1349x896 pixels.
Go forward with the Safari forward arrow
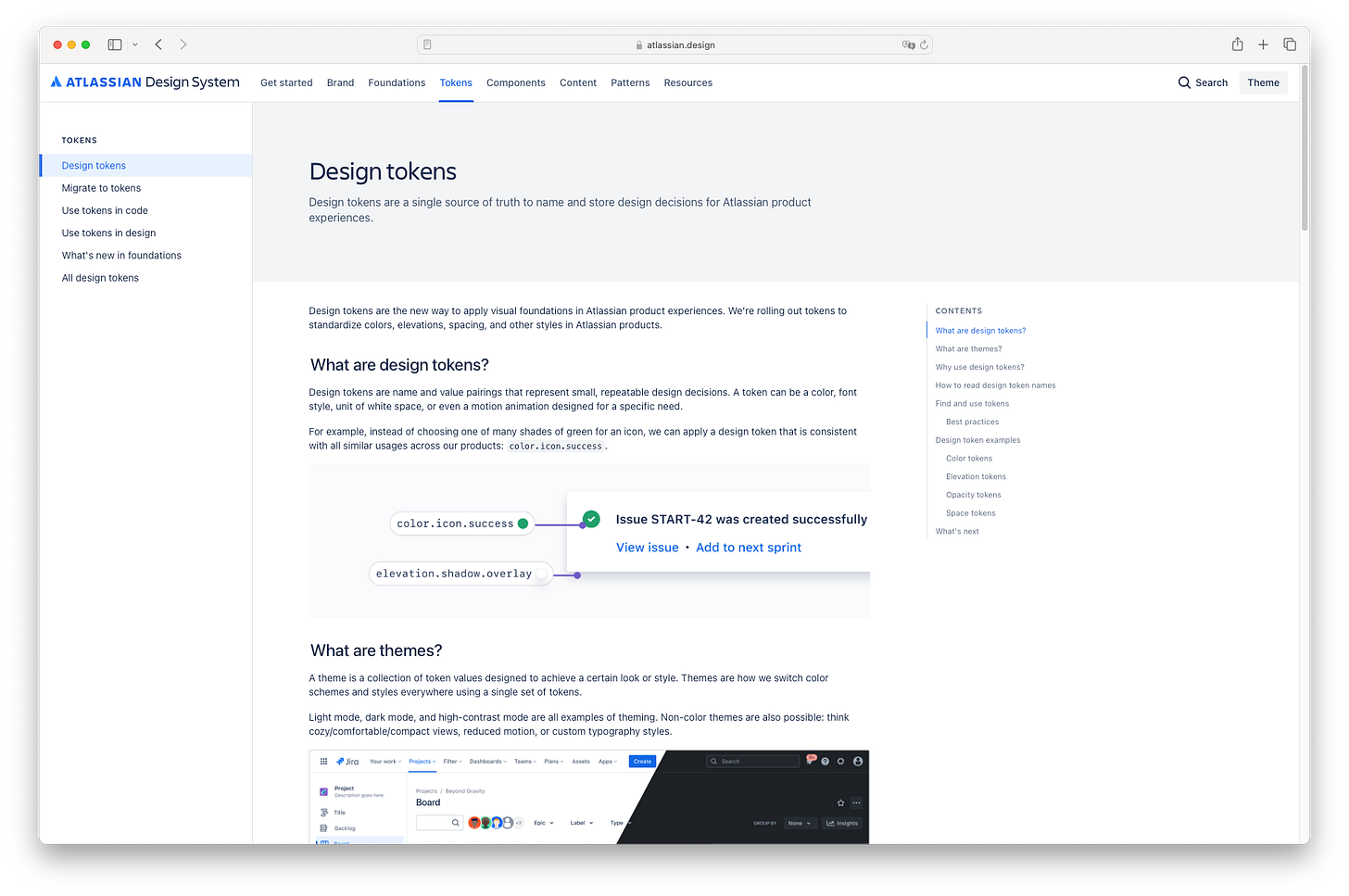[183, 44]
